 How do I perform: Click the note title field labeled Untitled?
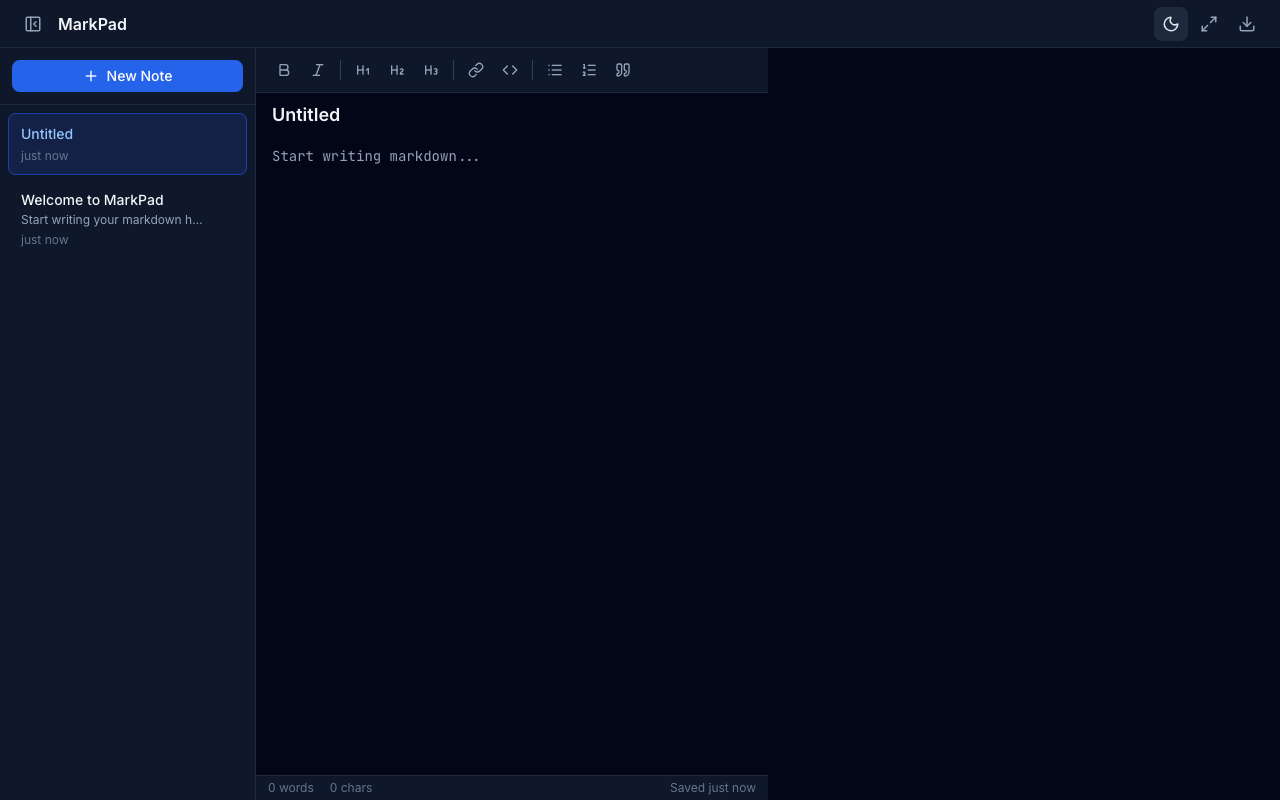[x=400, y=114]
